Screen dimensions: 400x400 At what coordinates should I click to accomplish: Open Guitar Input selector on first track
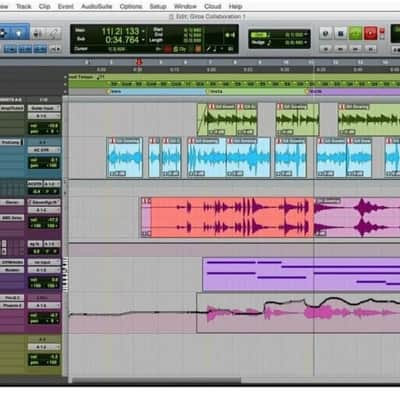point(44,108)
